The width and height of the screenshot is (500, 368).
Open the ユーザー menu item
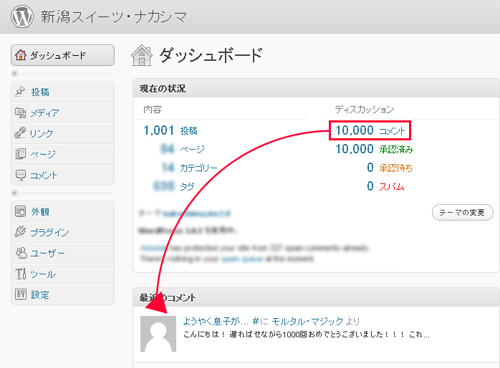click(x=48, y=253)
